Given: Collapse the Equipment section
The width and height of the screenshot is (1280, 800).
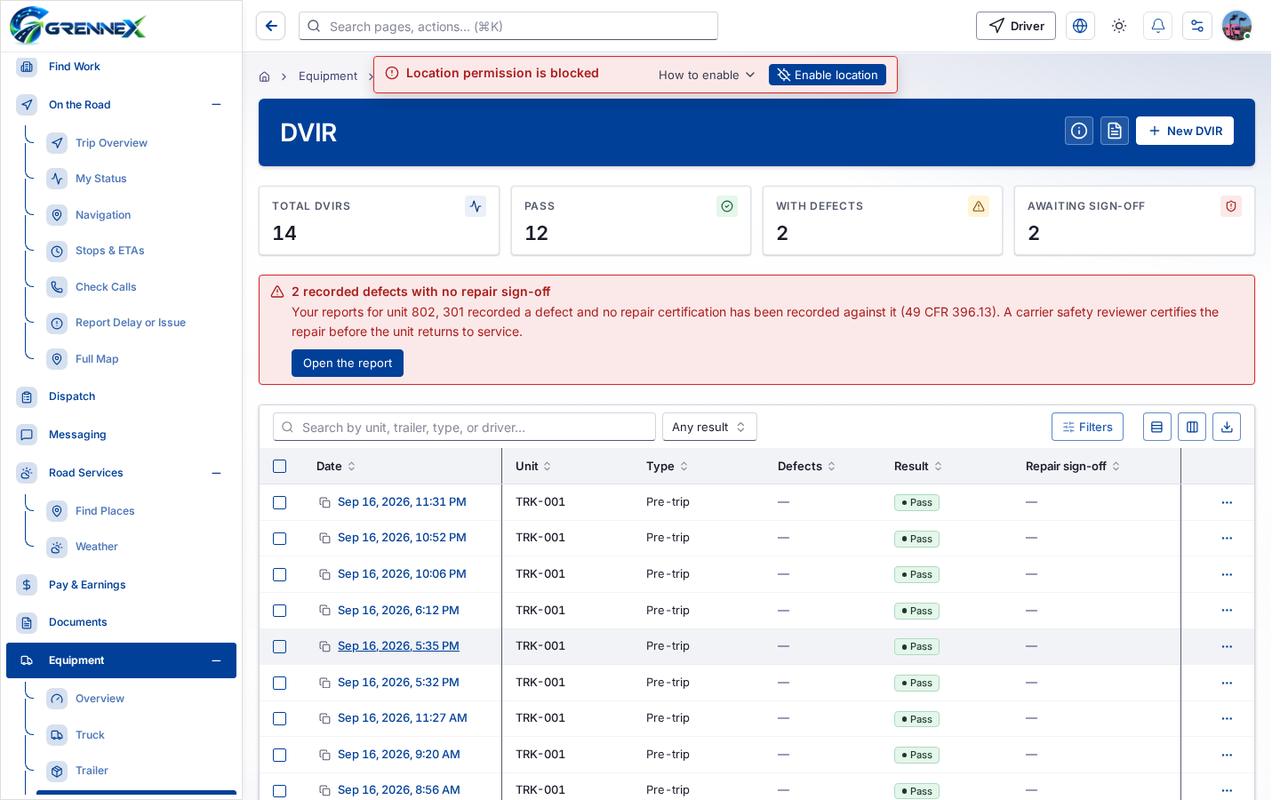Looking at the screenshot, I should [x=216, y=661].
